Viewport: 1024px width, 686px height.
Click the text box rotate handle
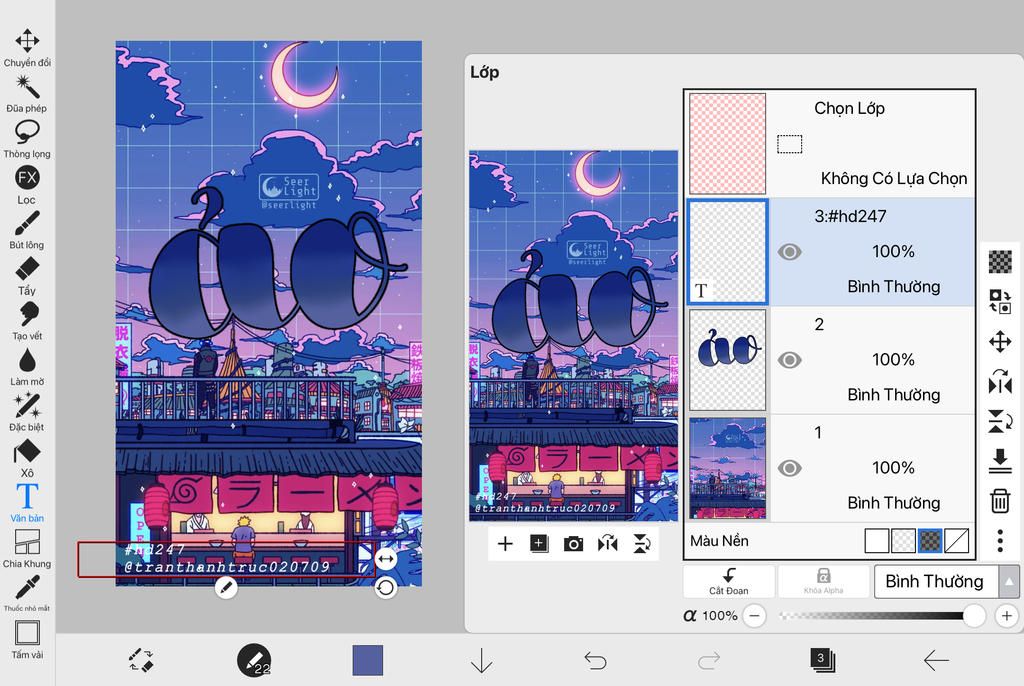coord(385,587)
